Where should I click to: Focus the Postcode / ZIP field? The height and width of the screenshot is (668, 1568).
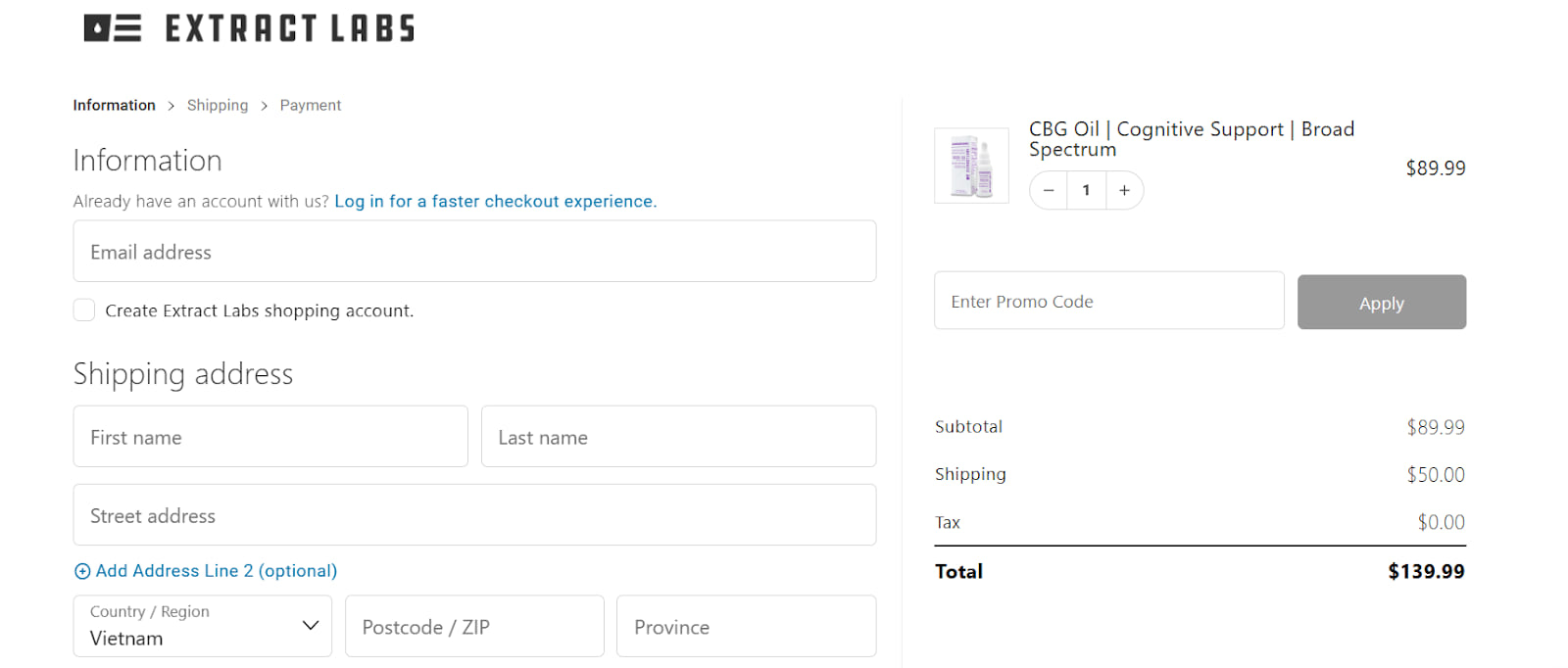click(x=474, y=627)
